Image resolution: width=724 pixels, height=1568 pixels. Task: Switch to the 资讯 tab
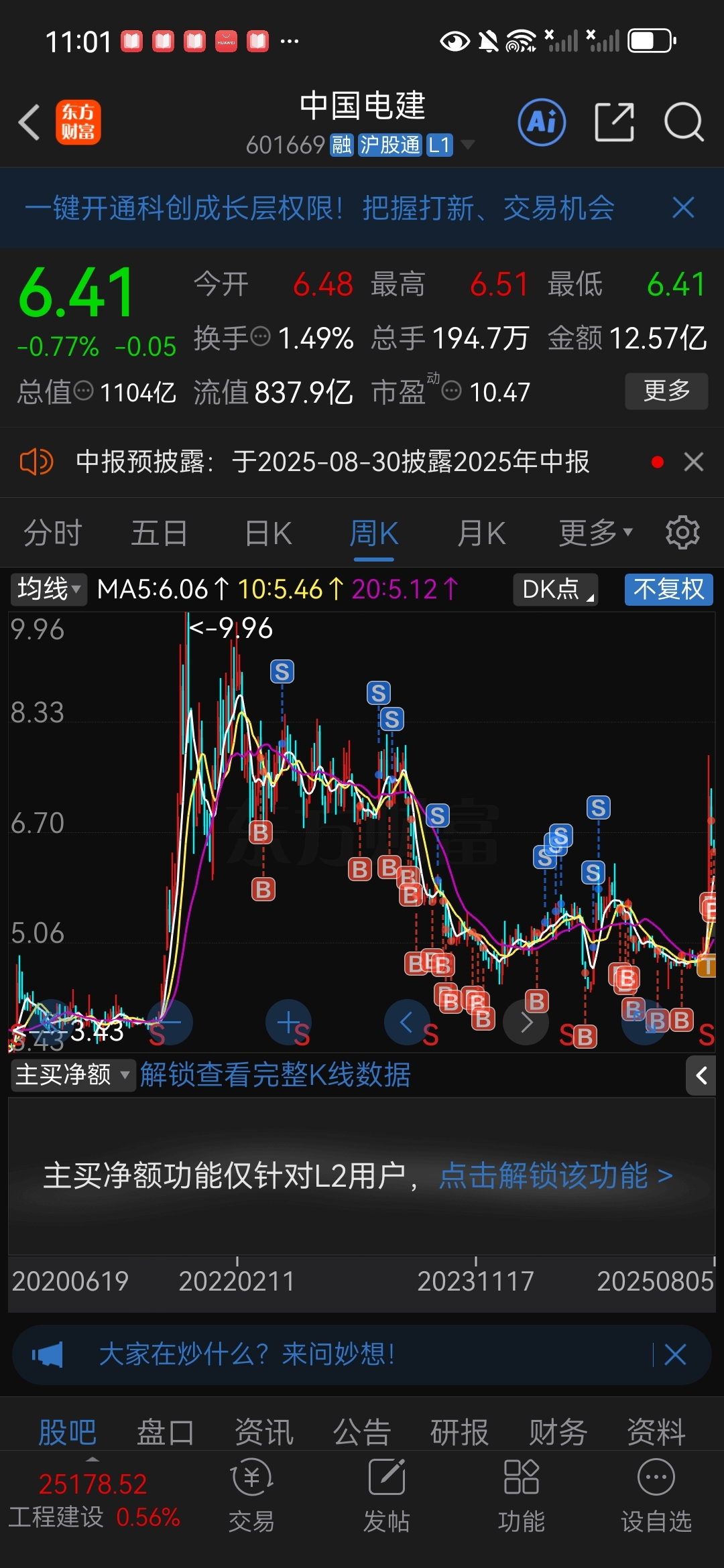(x=263, y=1433)
